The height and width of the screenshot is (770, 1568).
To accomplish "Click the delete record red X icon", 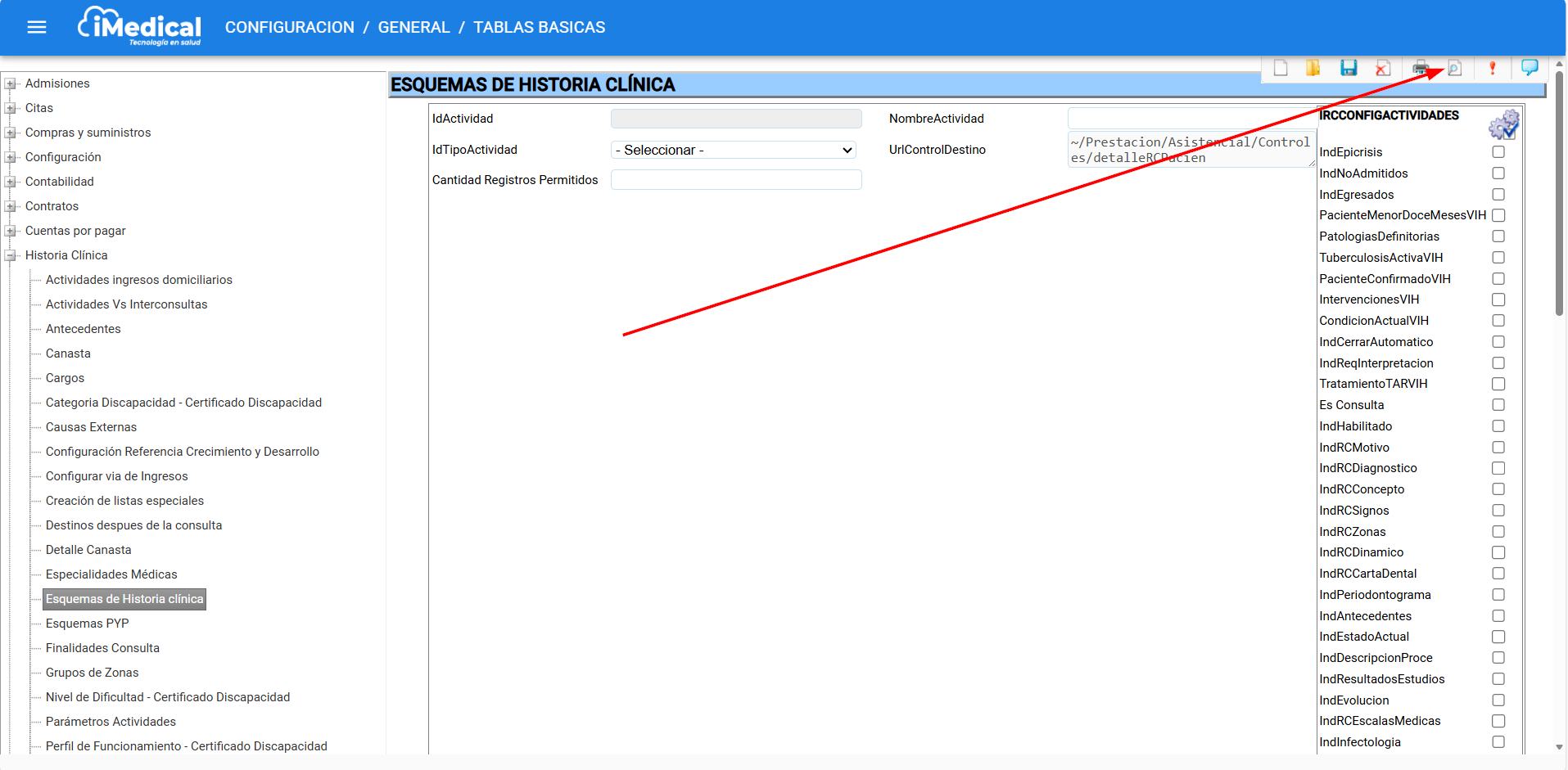I will (x=1383, y=68).
